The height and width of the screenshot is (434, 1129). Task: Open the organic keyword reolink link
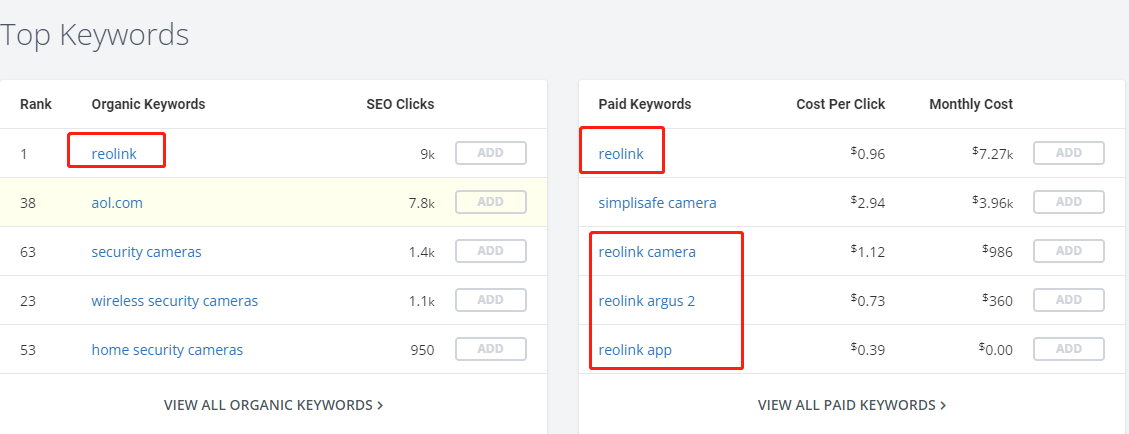[114, 153]
